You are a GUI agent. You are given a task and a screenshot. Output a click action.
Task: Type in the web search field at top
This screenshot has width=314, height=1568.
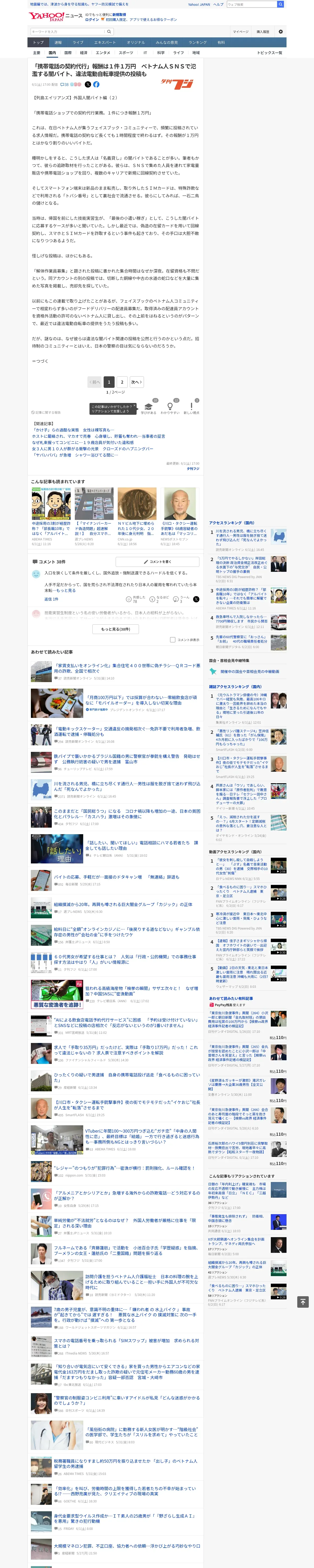(251, 4)
